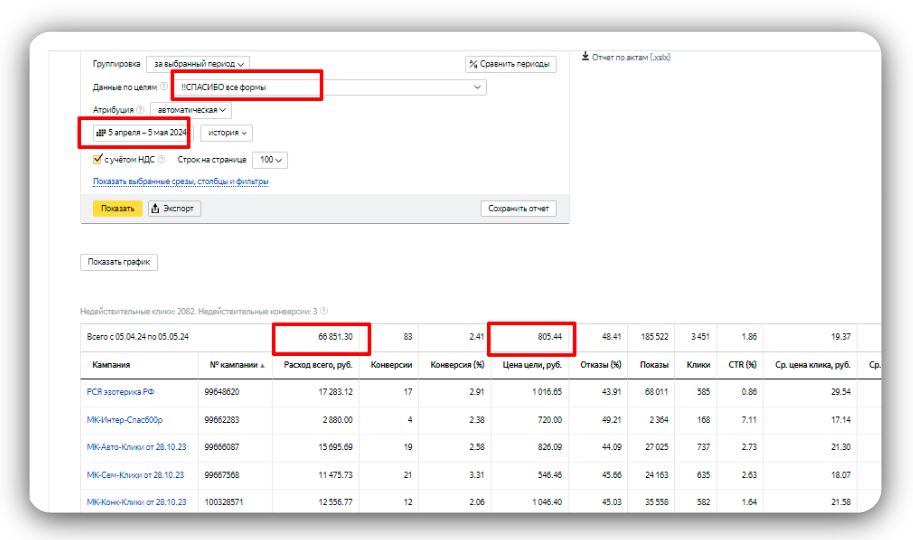Open the Строк на странице dropdown

pos(270,159)
